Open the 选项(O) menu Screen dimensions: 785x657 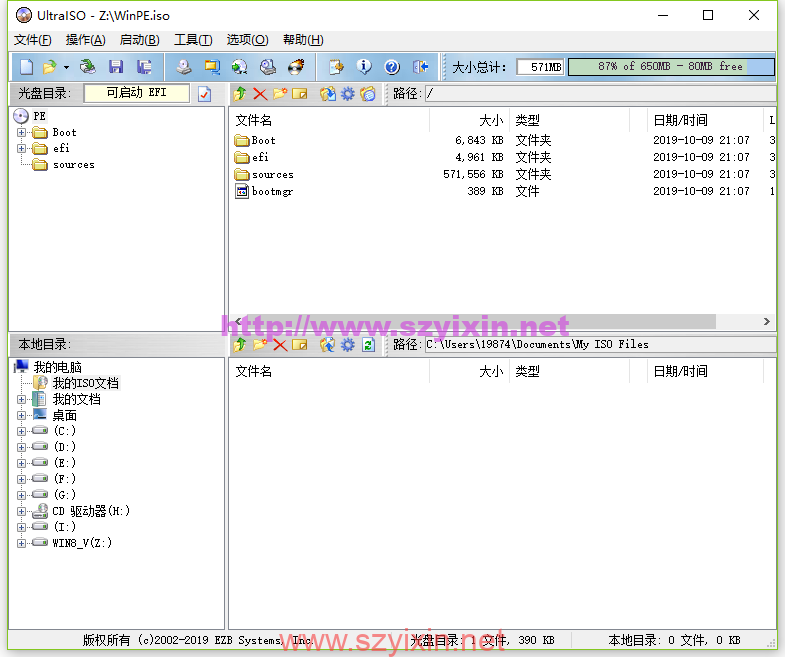(x=247, y=40)
